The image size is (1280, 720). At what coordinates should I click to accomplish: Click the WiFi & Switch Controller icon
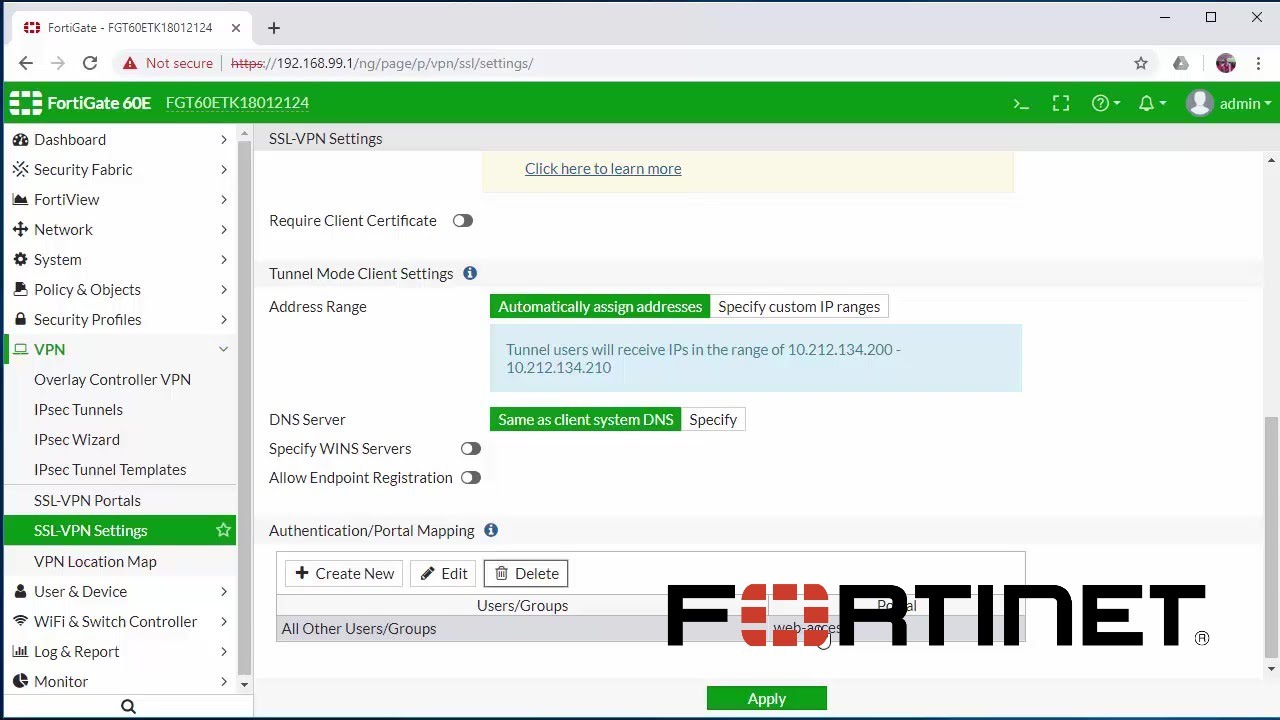[20, 622]
